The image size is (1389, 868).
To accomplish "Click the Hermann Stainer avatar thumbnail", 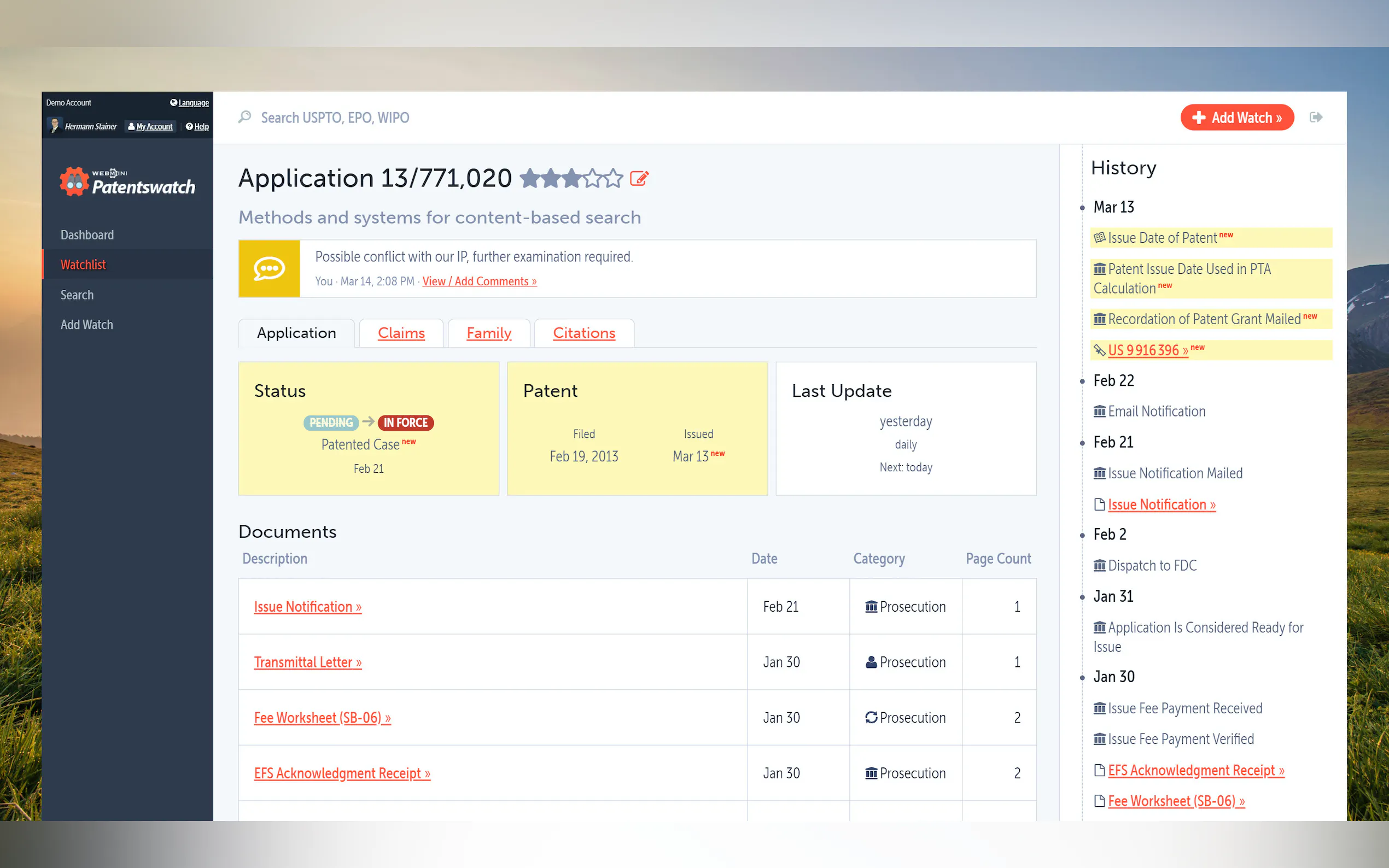I will click(x=55, y=126).
